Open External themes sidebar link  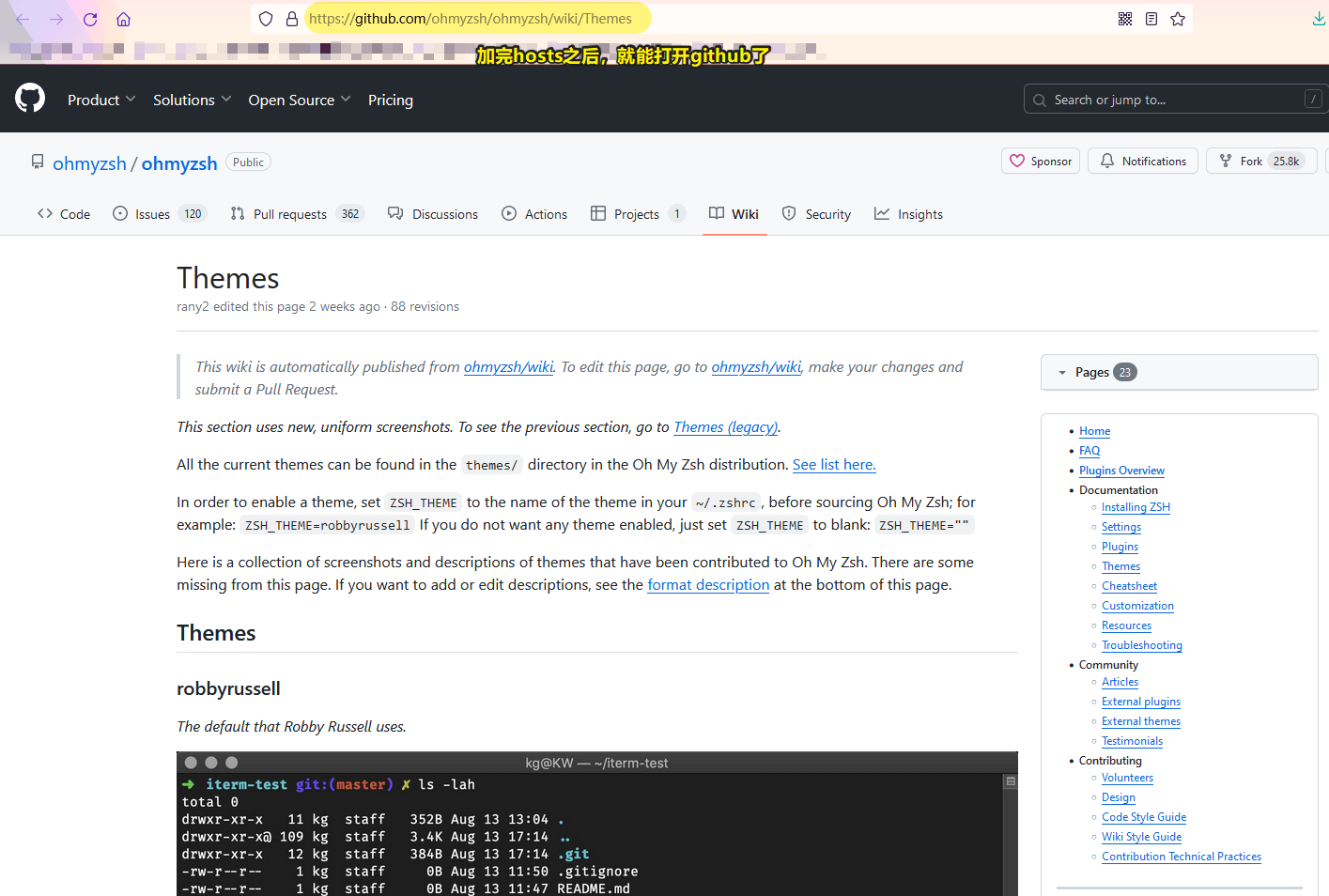click(1141, 721)
